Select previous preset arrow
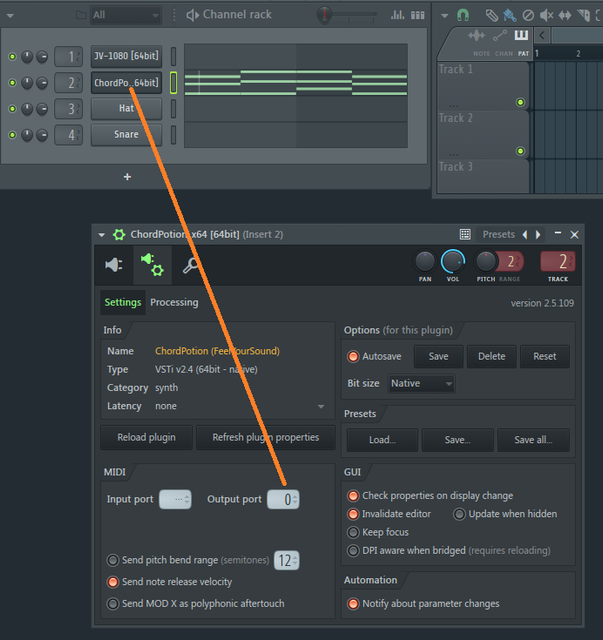 pyautogui.click(x=525, y=235)
